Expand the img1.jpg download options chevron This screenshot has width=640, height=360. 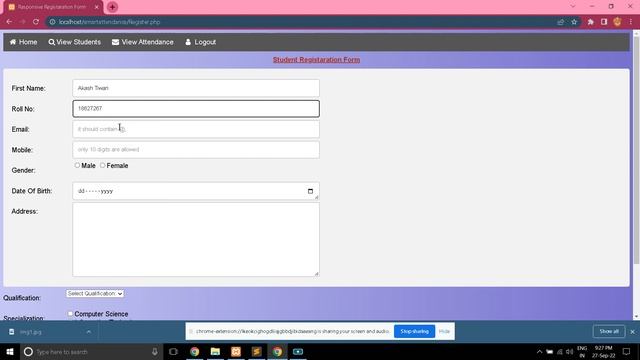[89, 332]
